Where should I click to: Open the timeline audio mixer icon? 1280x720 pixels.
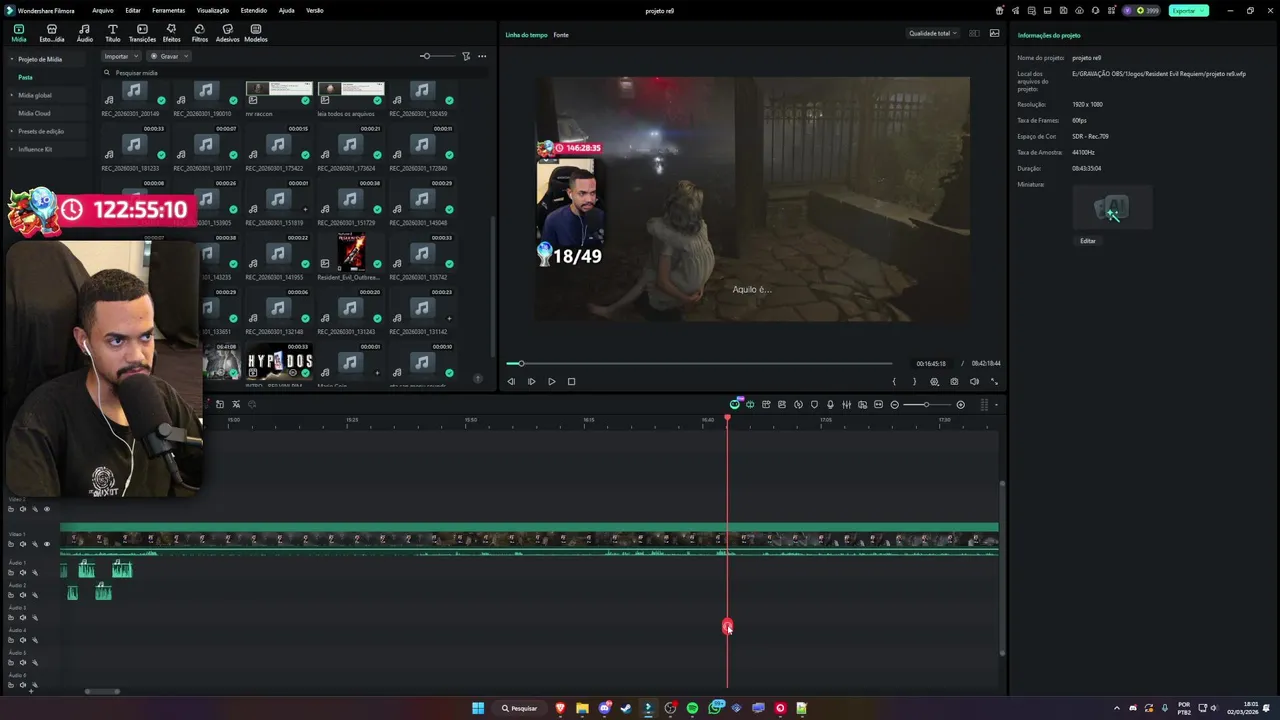point(846,404)
